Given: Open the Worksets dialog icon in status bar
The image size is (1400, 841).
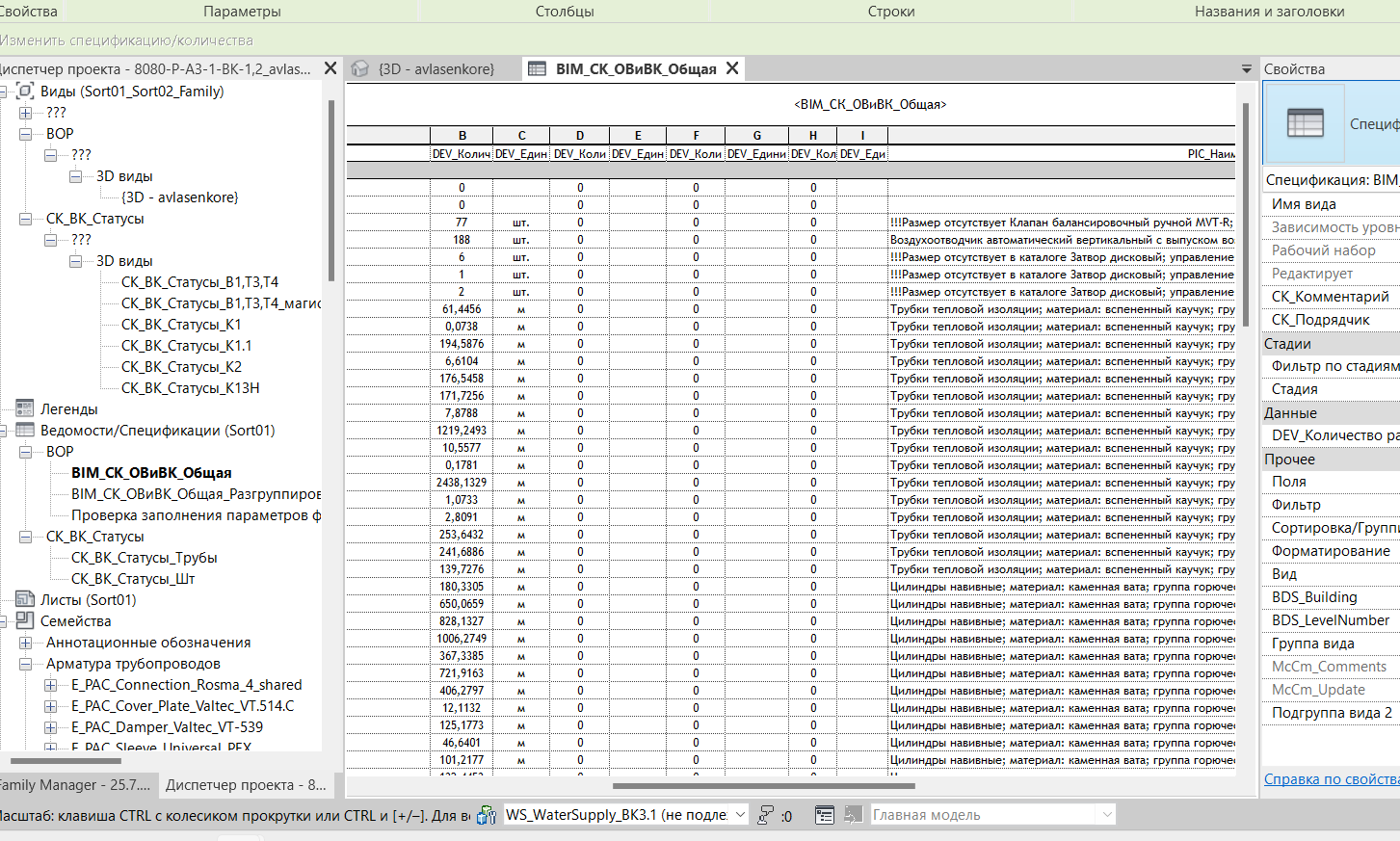Looking at the screenshot, I should click(x=487, y=815).
